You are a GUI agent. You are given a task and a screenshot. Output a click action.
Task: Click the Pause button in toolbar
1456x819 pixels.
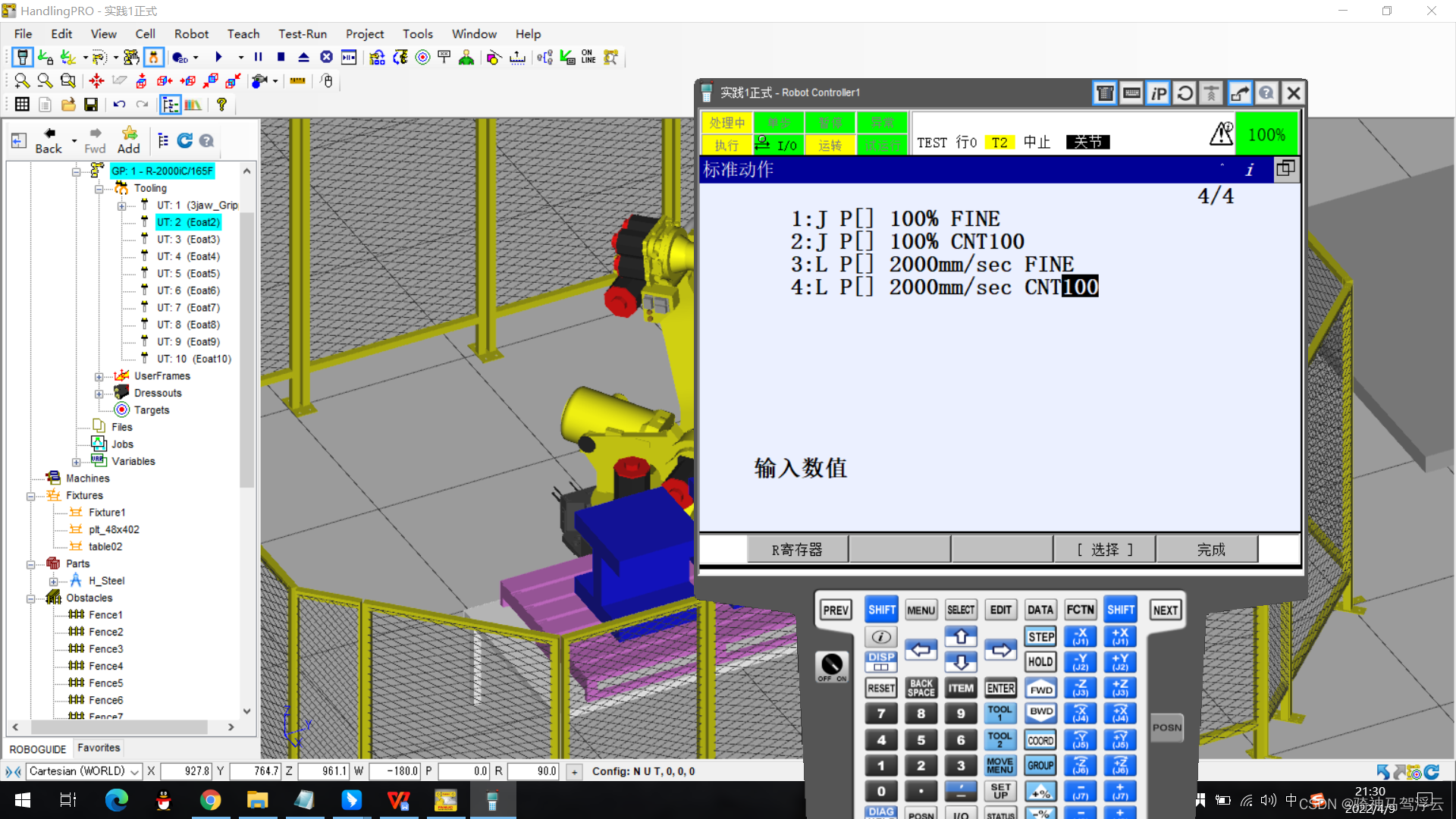tap(258, 58)
